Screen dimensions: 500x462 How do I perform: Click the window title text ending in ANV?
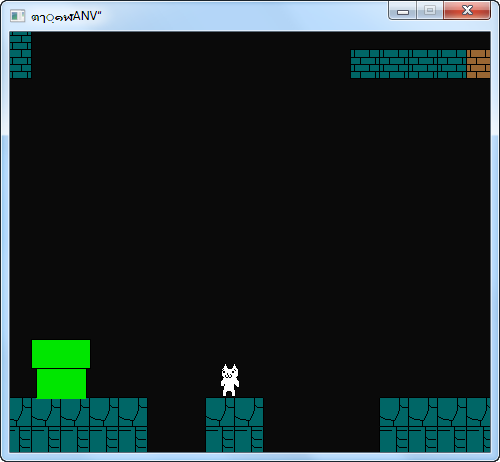click(66, 16)
